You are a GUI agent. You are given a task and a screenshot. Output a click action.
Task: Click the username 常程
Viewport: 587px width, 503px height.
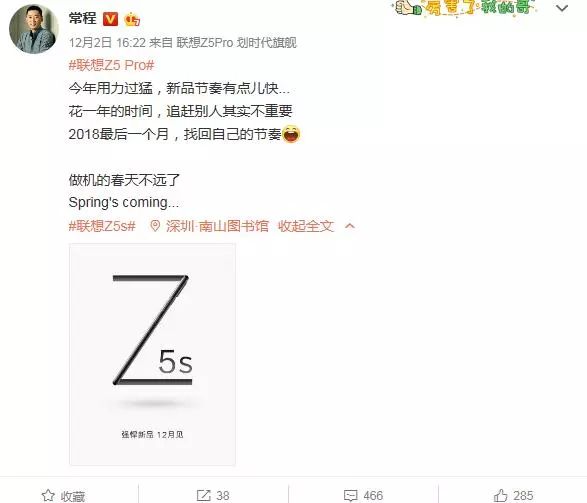tap(82, 18)
